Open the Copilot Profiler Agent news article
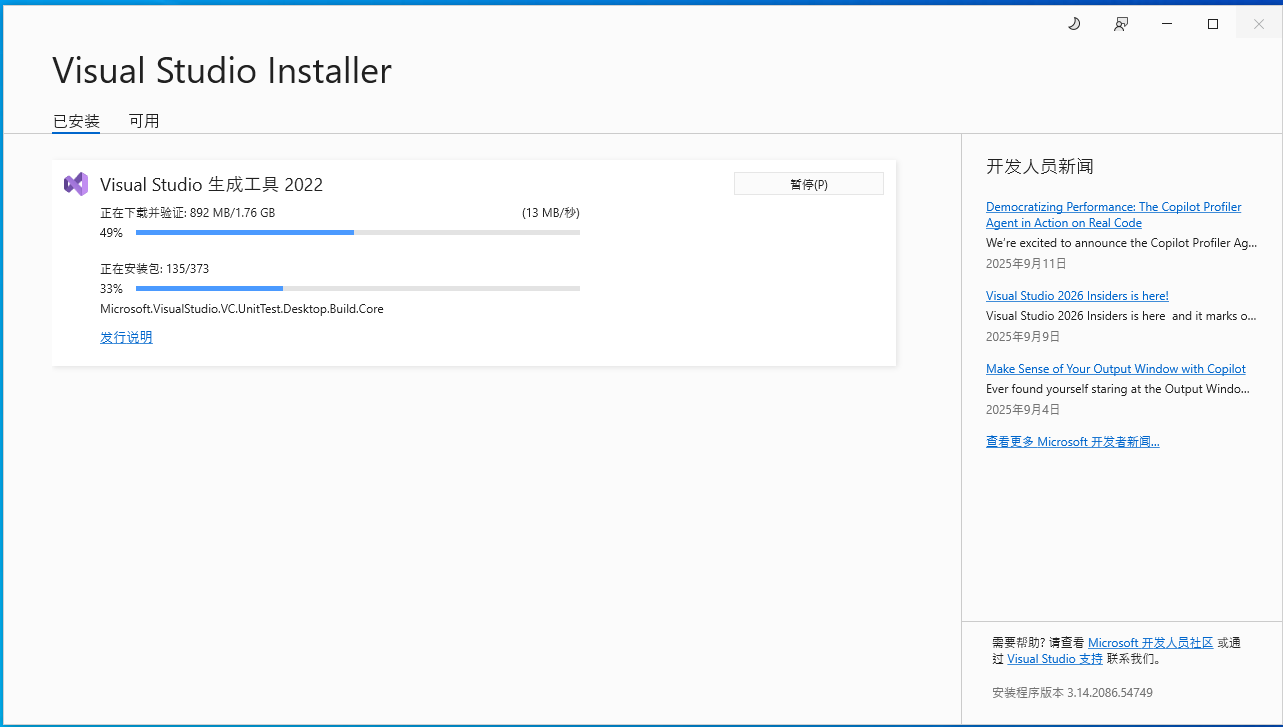The height and width of the screenshot is (727, 1283). 1113,215
